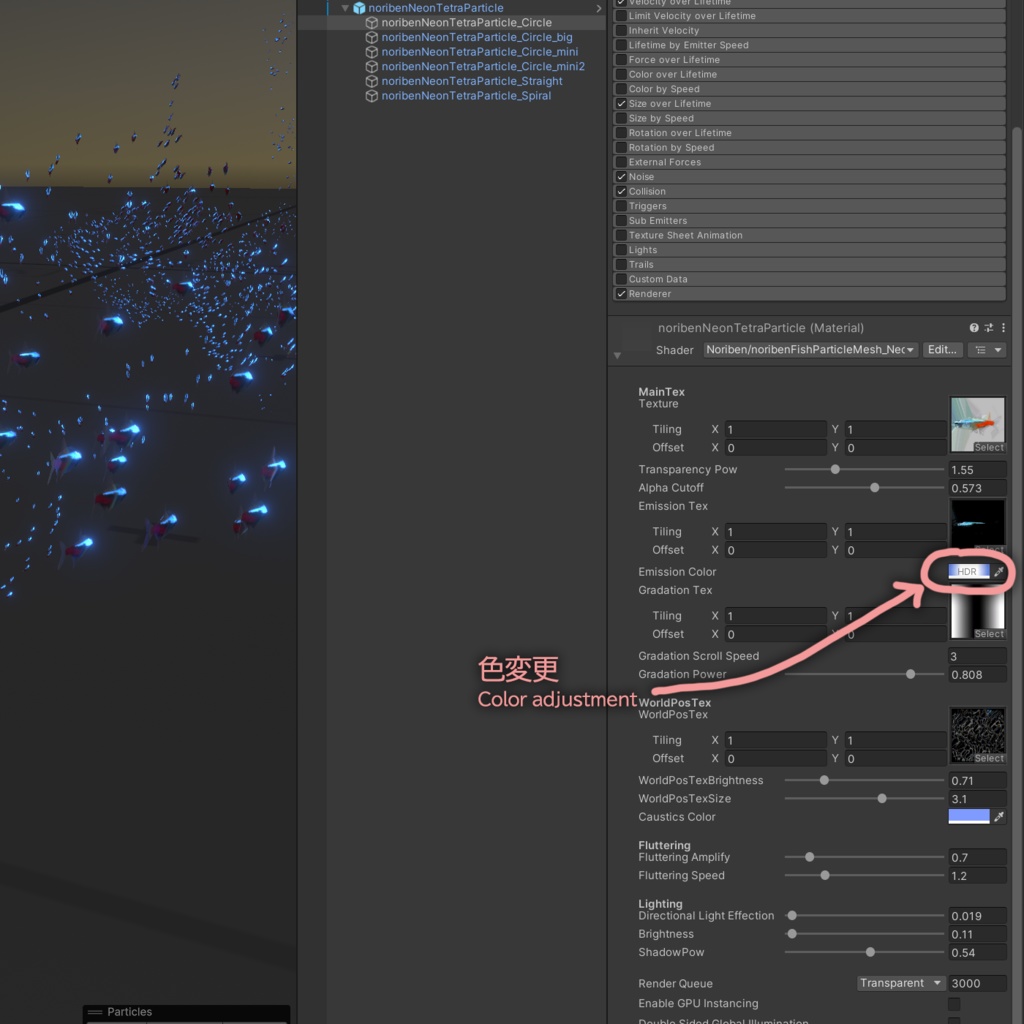Screen dimensions: 1024x1024
Task: Click the cube icon of noribenNeonTetraParticle_Circle_mini2
Action: click(x=372, y=67)
